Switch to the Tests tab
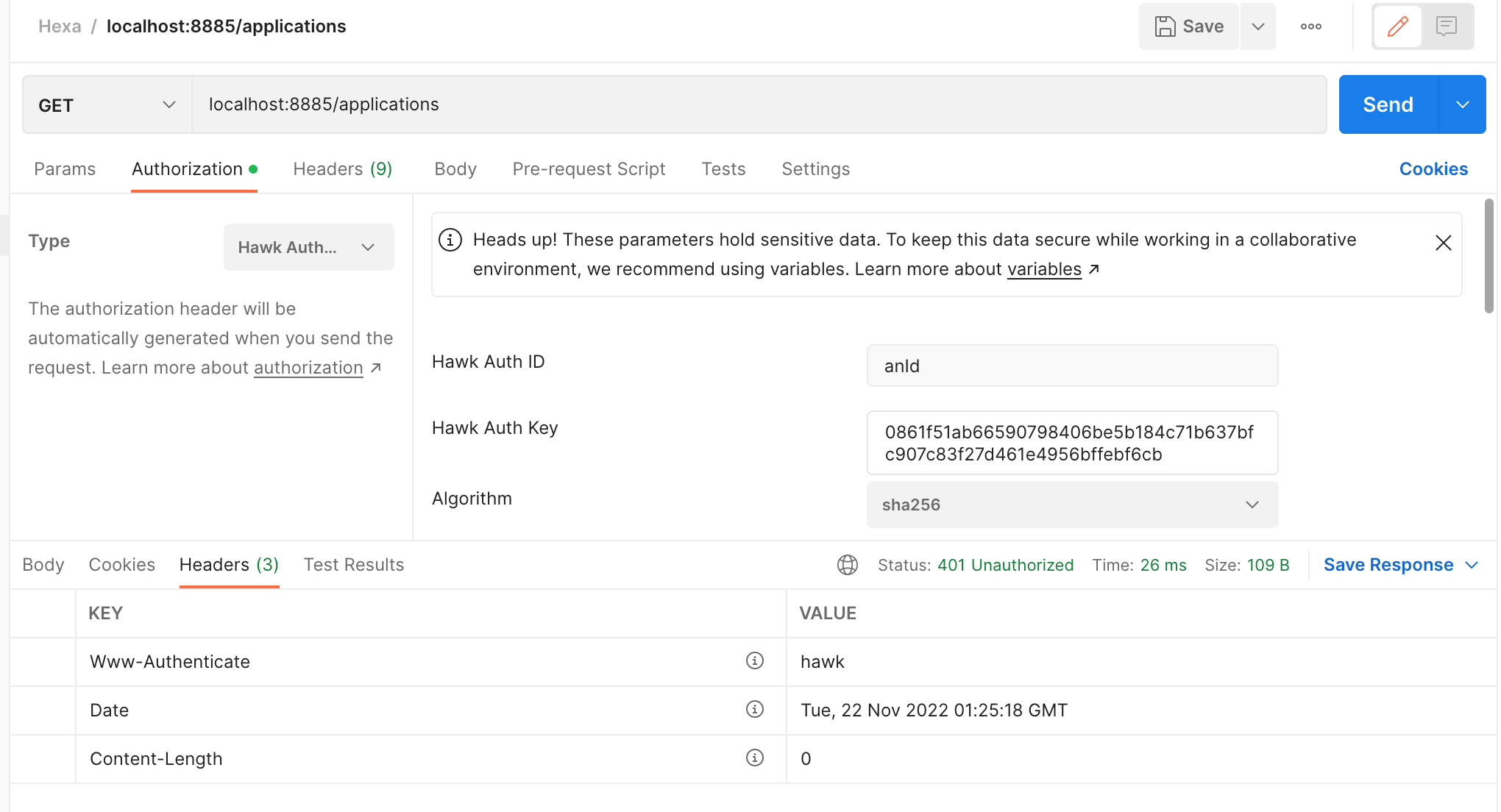The image size is (1501, 812). coord(723,168)
